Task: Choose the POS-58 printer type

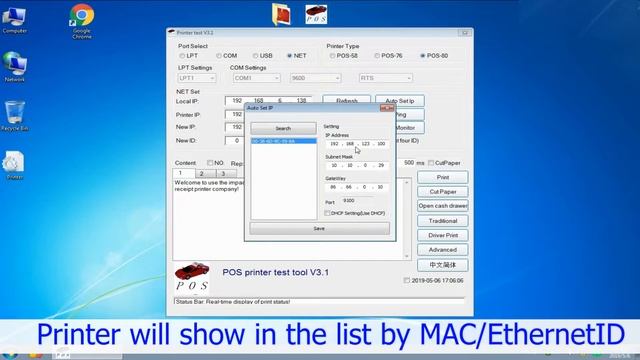Action: click(332, 56)
